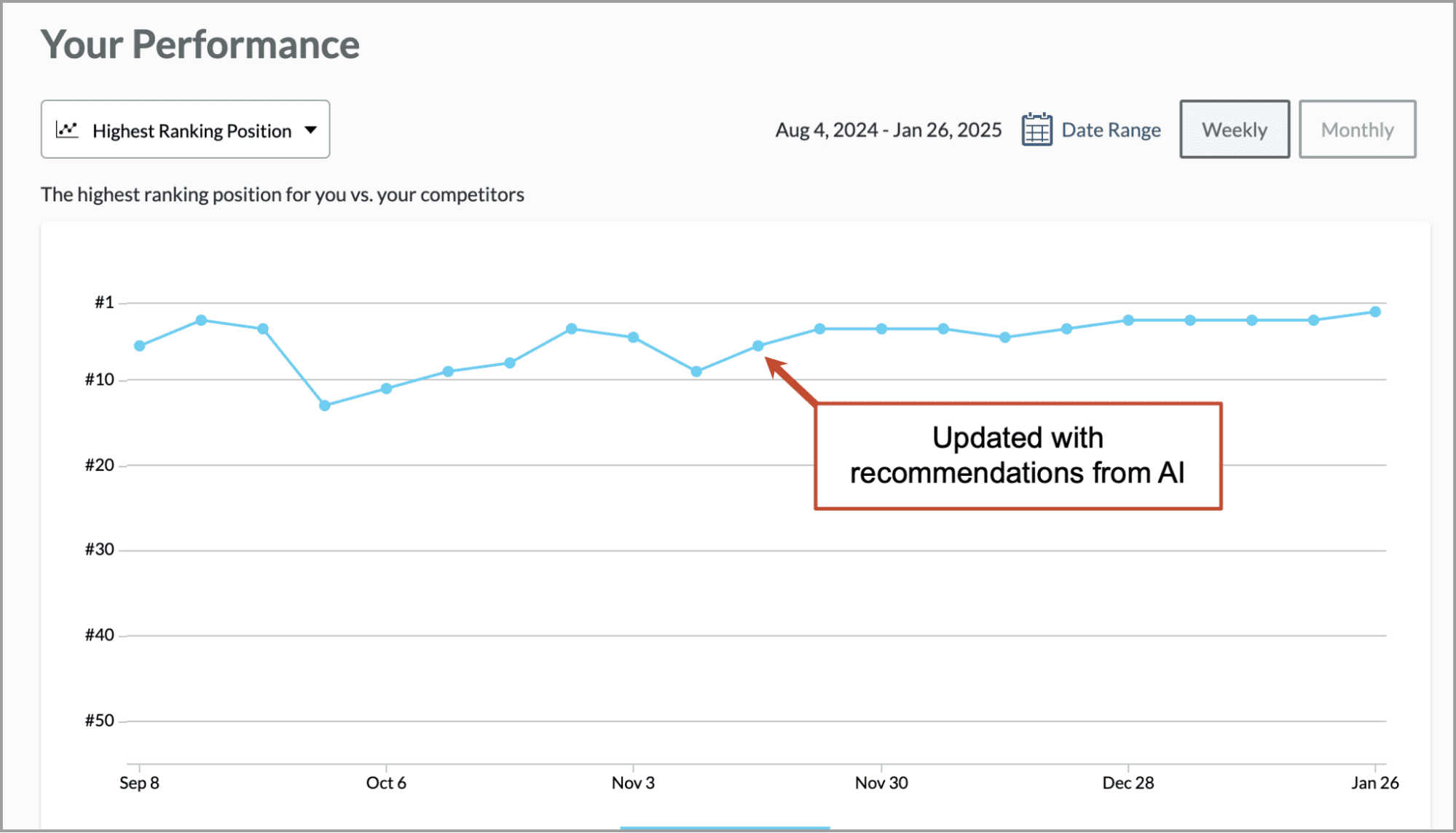1456x833 pixels.
Task: Click the Nov 30 x-axis label
Action: click(881, 783)
